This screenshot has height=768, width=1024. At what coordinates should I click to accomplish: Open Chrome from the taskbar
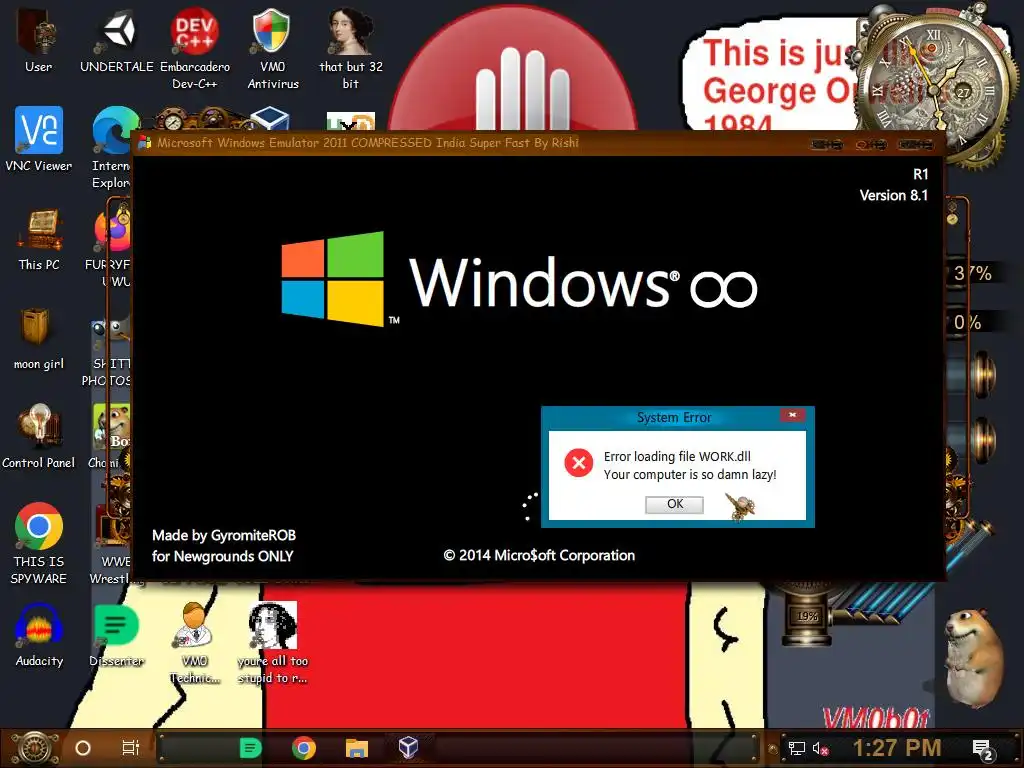click(304, 748)
